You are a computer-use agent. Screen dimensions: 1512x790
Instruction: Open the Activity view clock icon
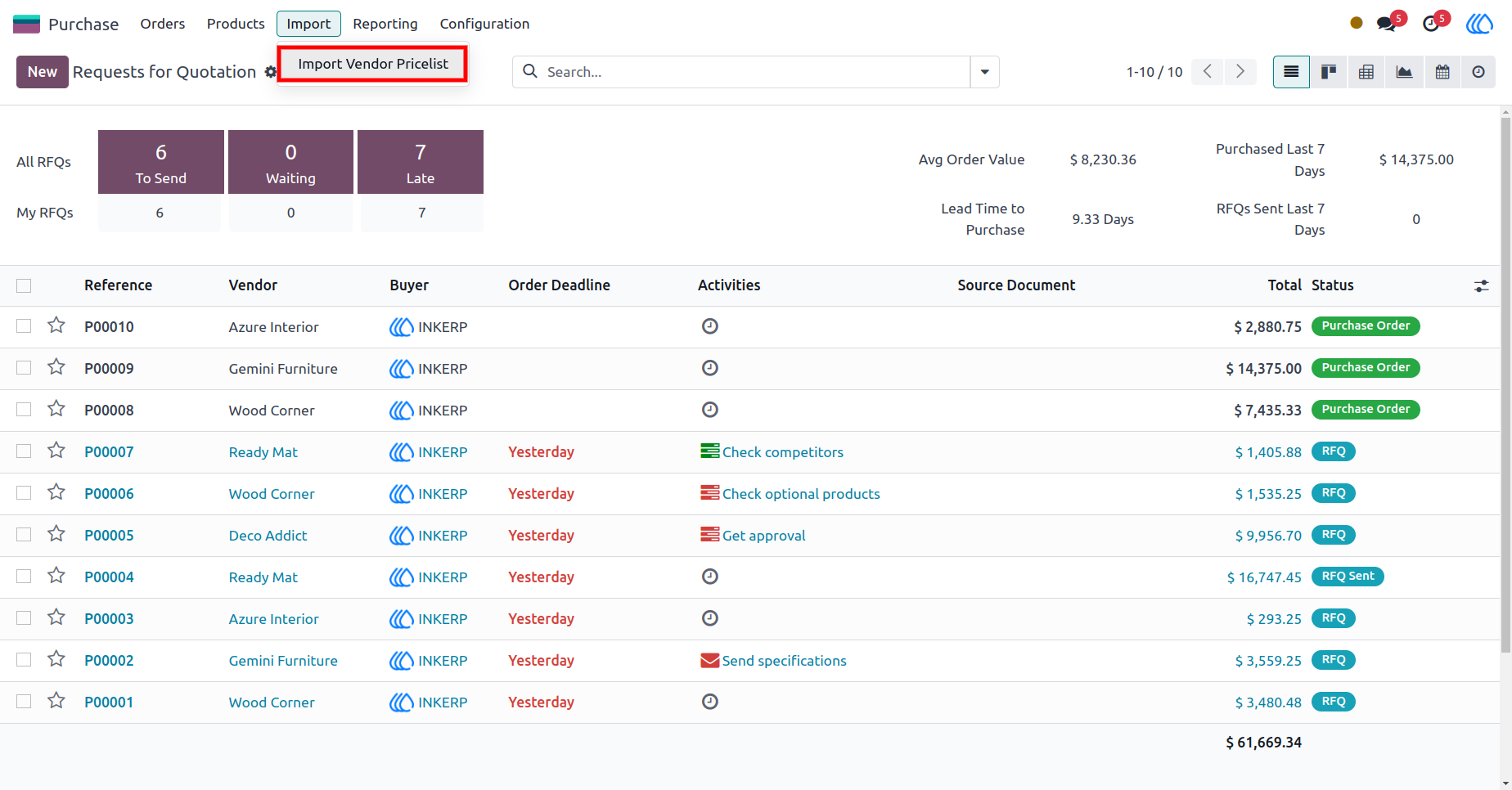1478,72
